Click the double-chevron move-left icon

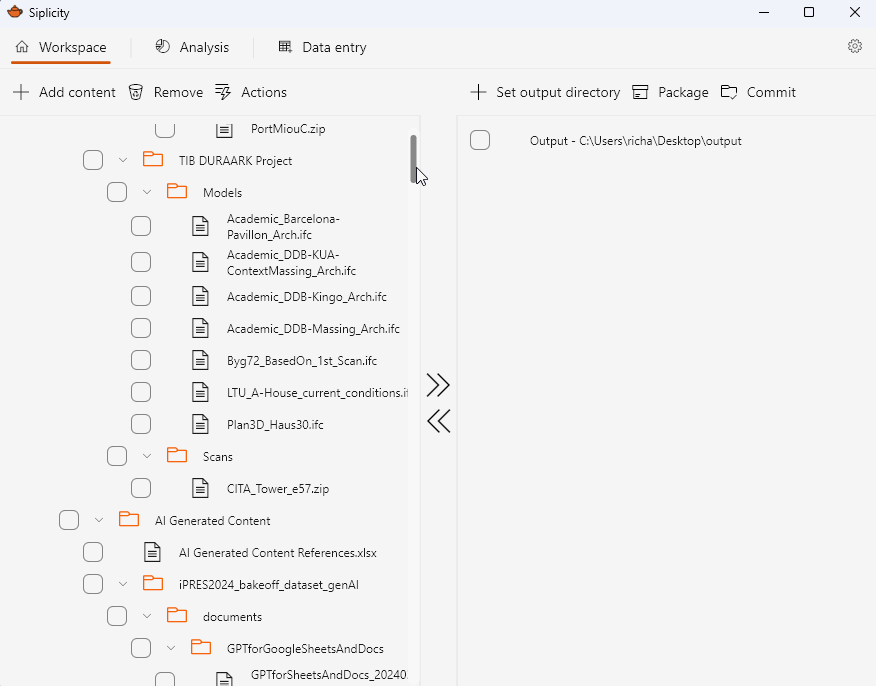438,421
